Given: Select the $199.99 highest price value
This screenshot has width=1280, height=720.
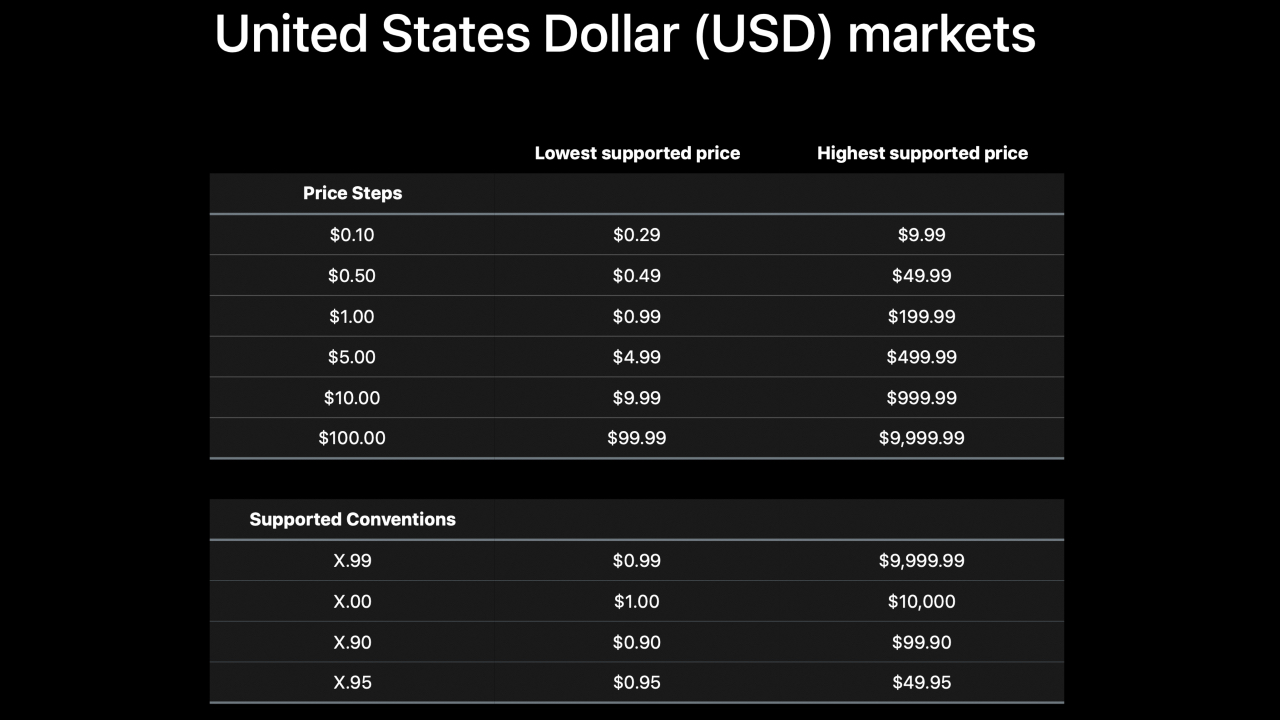Looking at the screenshot, I should pyautogui.click(x=922, y=317).
